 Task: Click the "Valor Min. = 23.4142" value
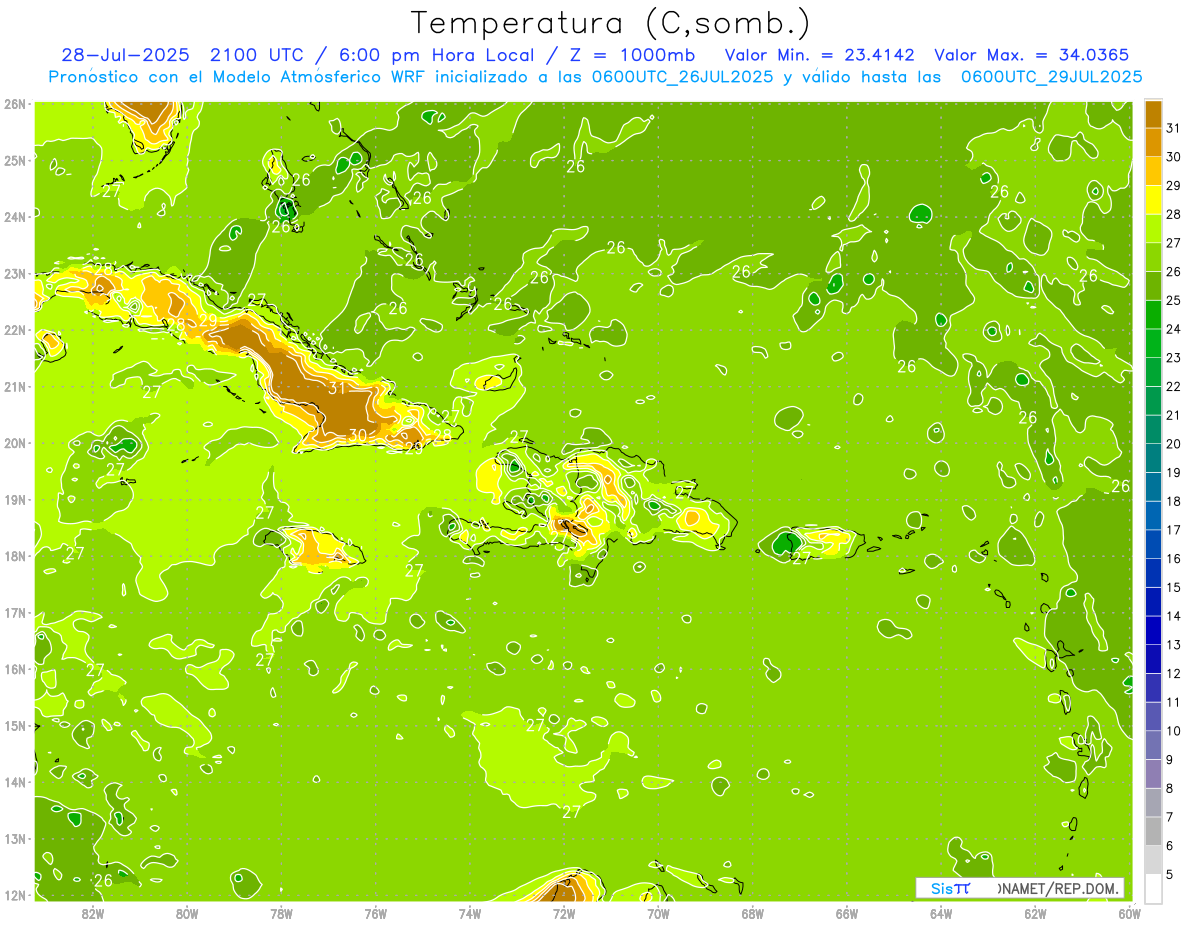pyautogui.click(x=820, y=55)
